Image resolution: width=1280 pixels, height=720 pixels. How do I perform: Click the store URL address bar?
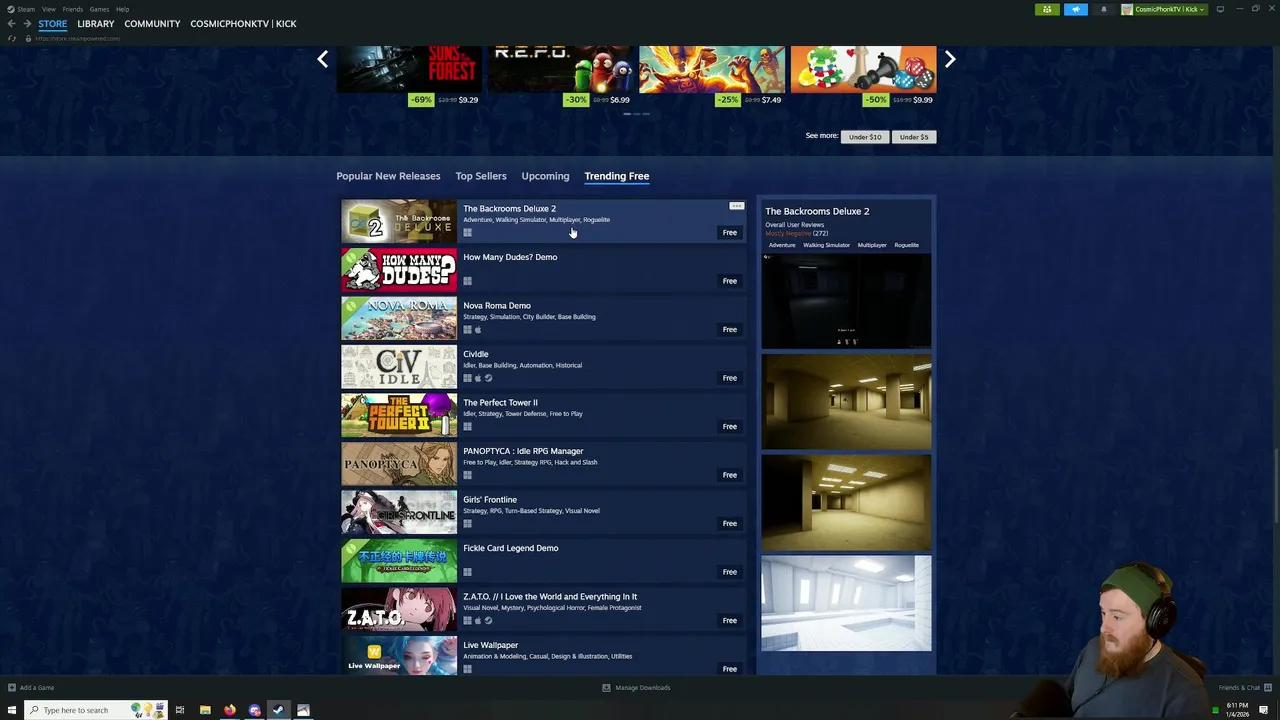[77, 38]
